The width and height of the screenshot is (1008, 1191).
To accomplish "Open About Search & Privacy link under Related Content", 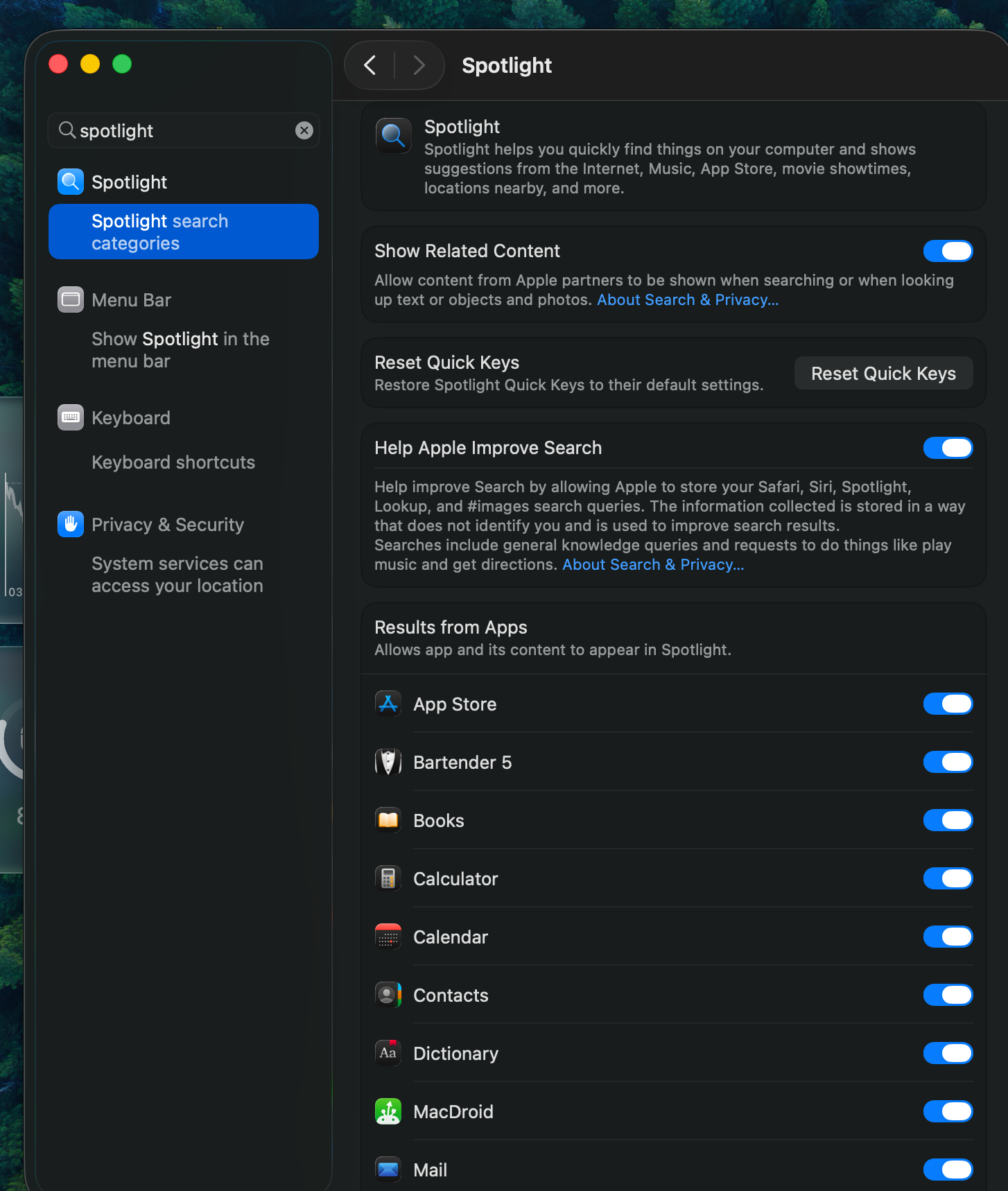I will pyautogui.click(x=688, y=299).
